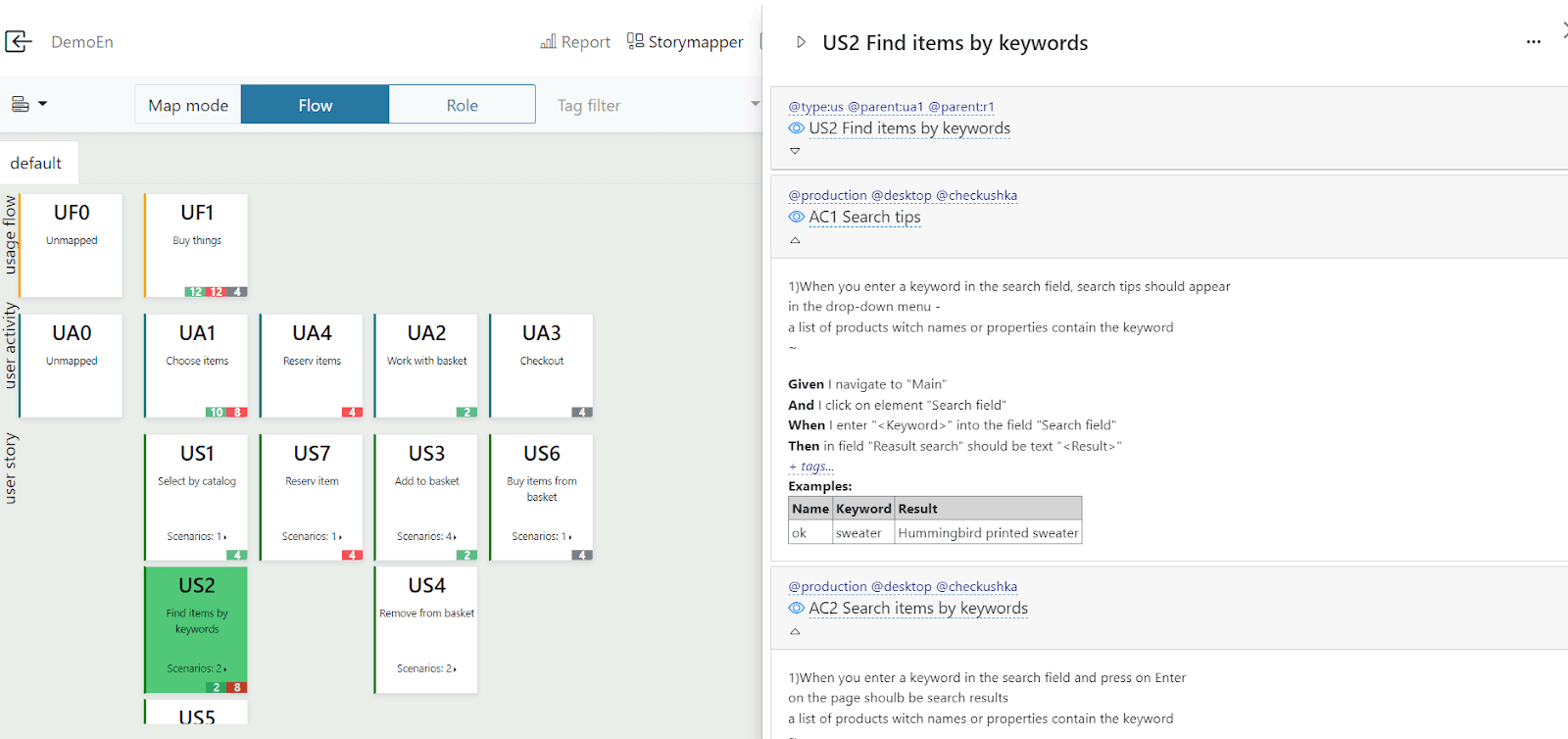Image resolution: width=1568 pixels, height=739 pixels.
Task: Click @checkushka tag above AC1
Action: (x=976, y=195)
